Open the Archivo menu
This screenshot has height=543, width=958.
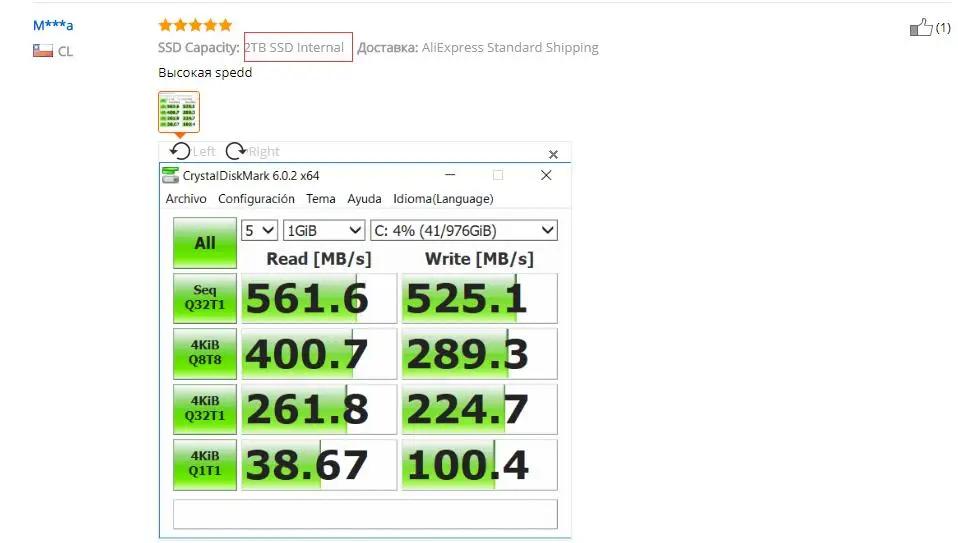click(x=186, y=199)
